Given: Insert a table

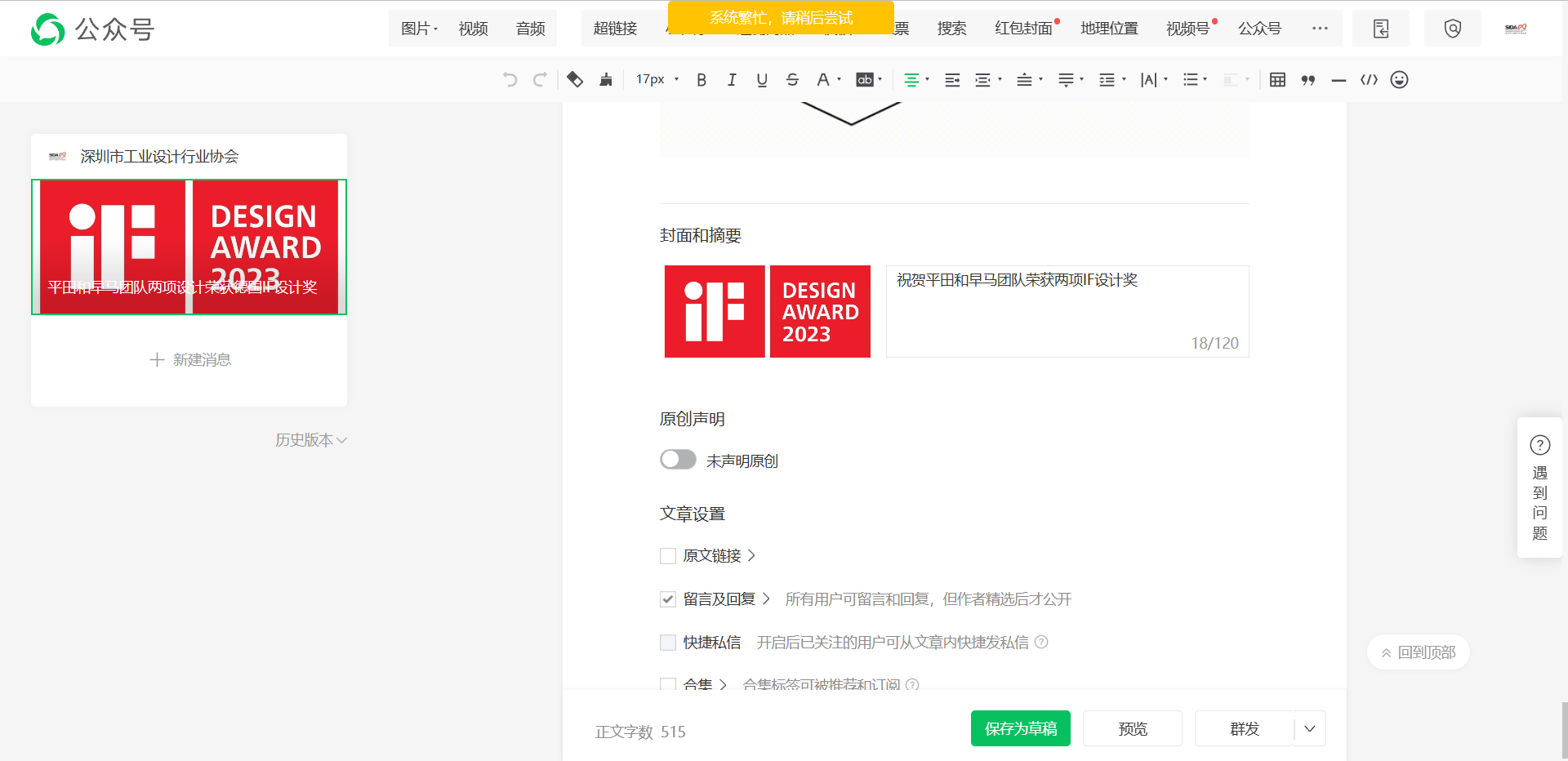Looking at the screenshot, I should point(1278,79).
